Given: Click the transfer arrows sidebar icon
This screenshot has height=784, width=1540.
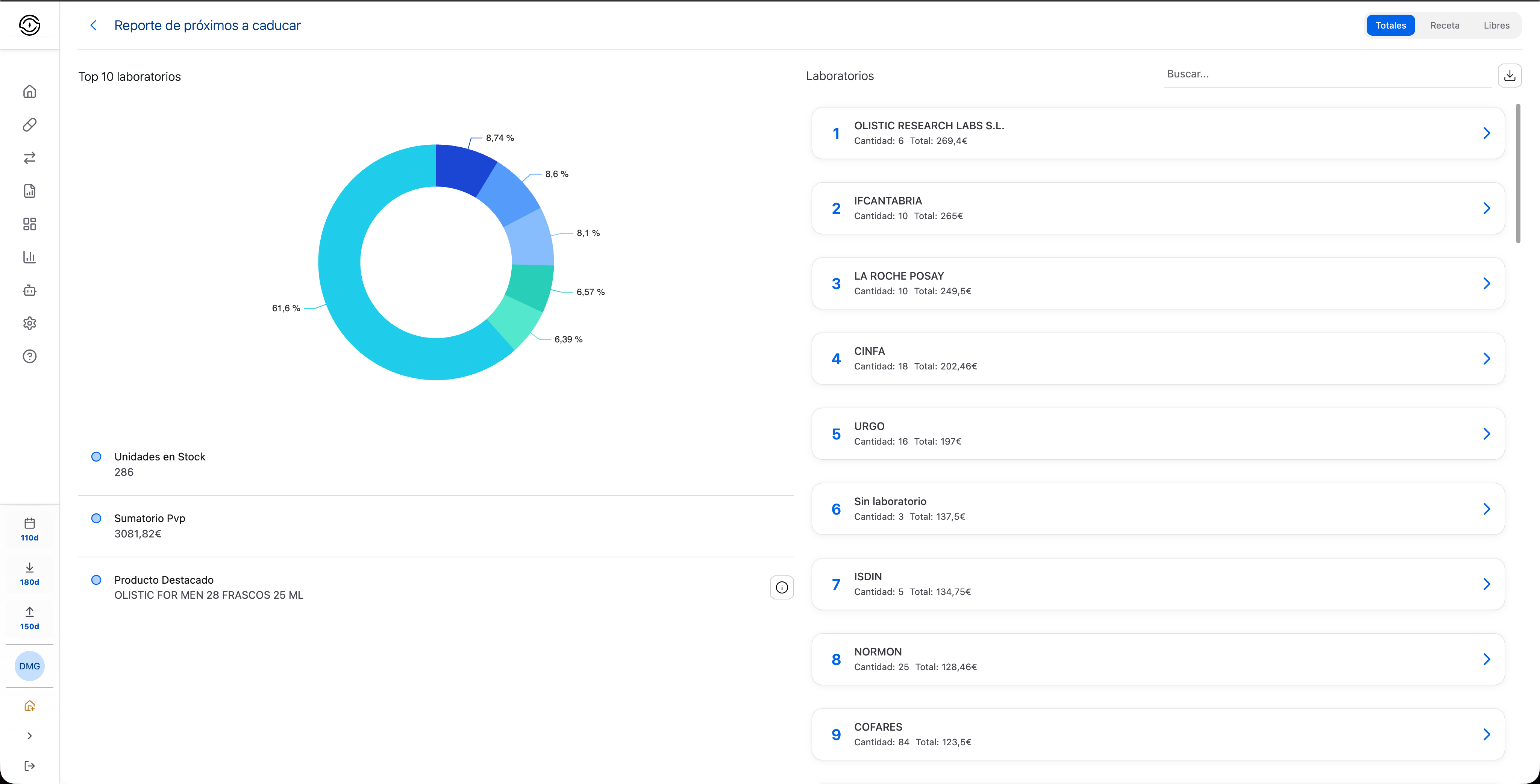Looking at the screenshot, I should (x=29, y=158).
